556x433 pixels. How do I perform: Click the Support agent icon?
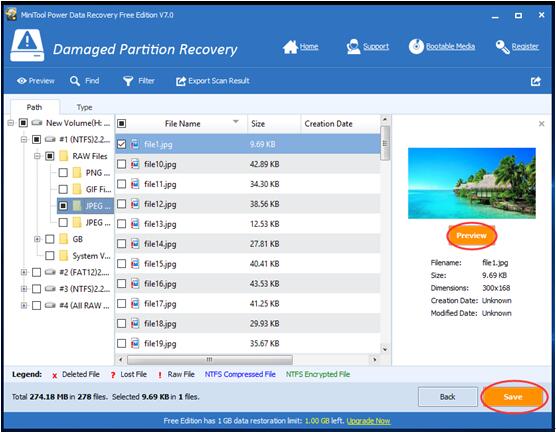(353, 47)
